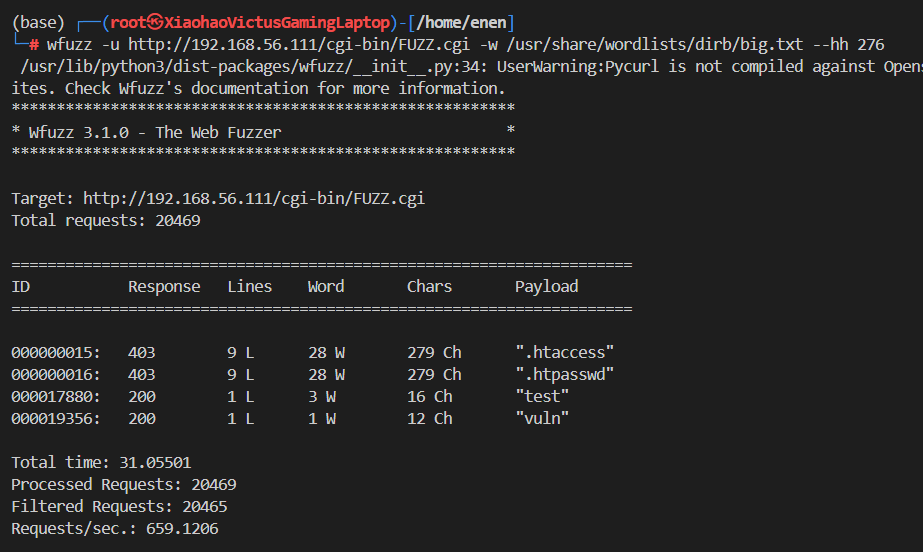Click the /home/enen directory path
The width and height of the screenshot is (923, 552).
pos(461,22)
